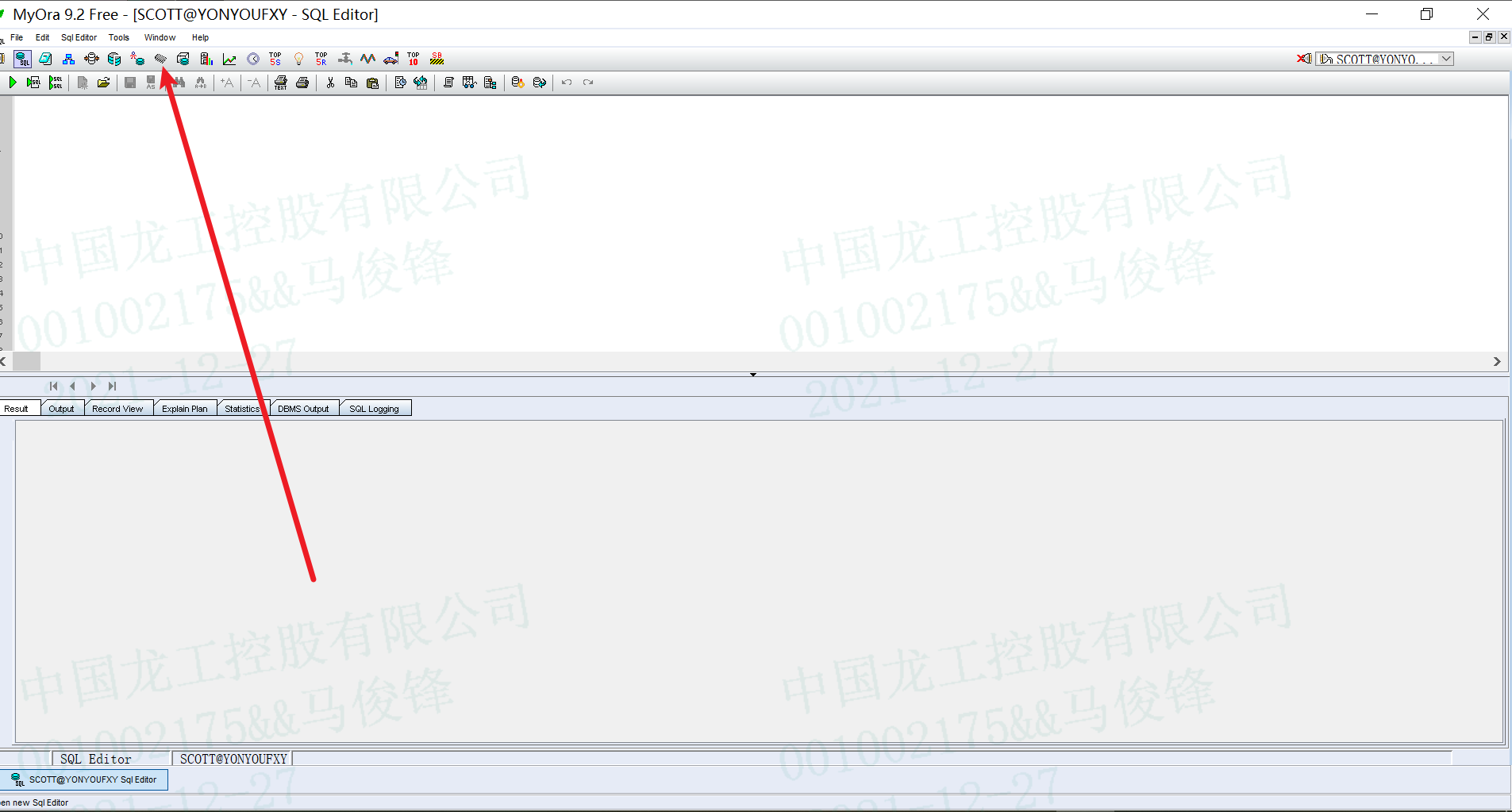Toggle the mute speaker icon
The width and height of the screenshot is (1512, 812).
click(x=1304, y=58)
